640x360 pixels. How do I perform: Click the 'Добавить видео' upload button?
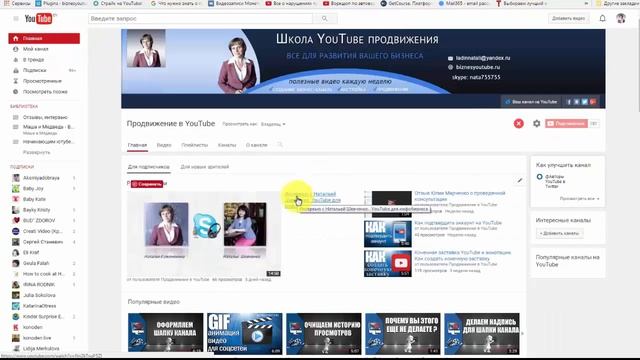(x=568, y=18)
